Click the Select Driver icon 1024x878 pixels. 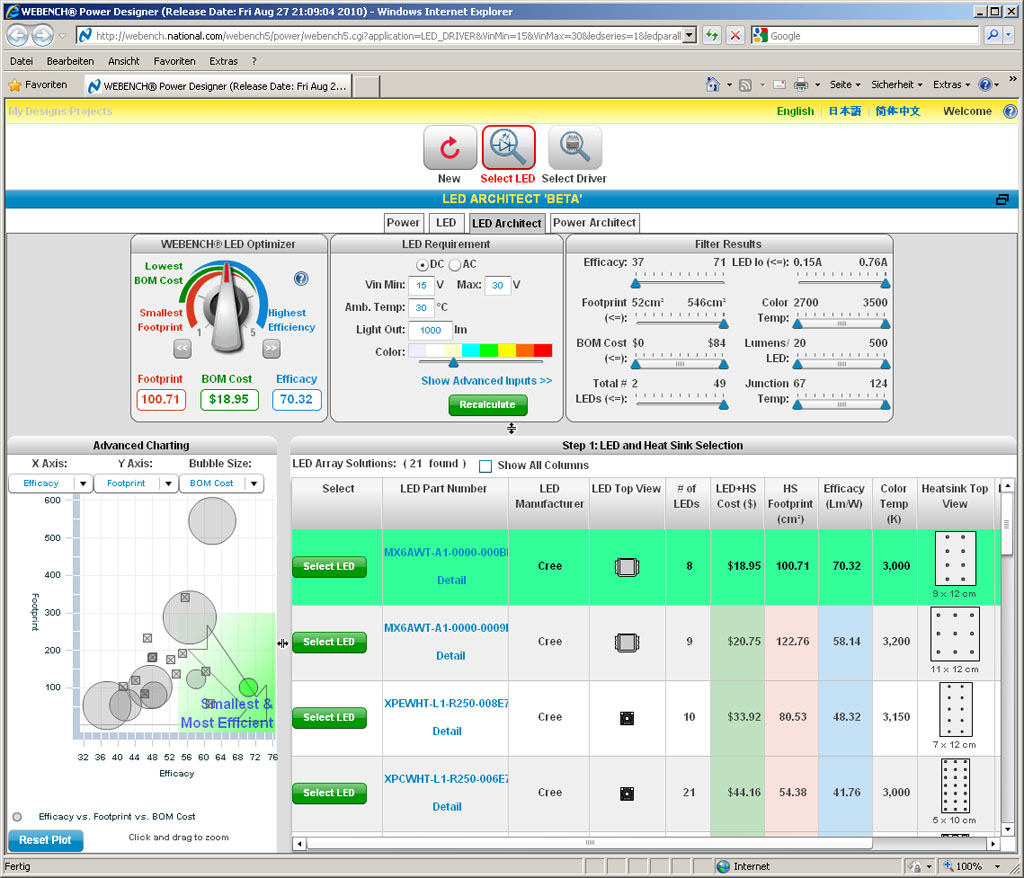pos(574,148)
